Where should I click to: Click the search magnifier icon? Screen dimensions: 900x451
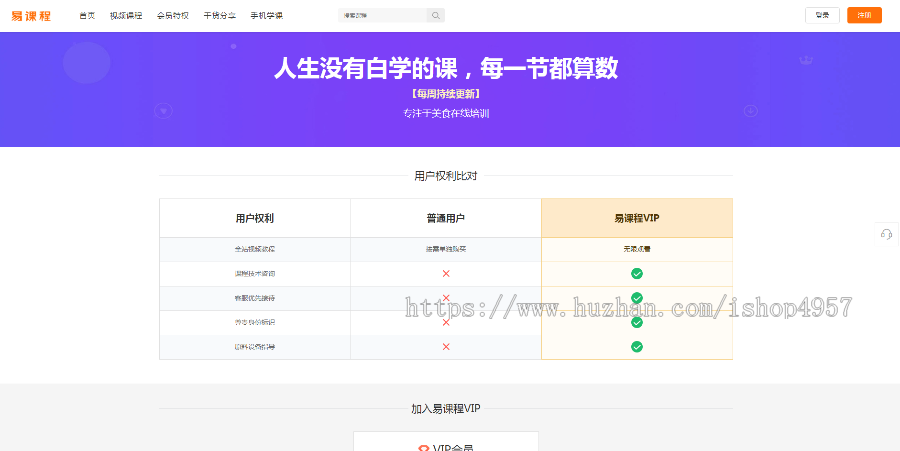pyautogui.click(x=436, y=15)
